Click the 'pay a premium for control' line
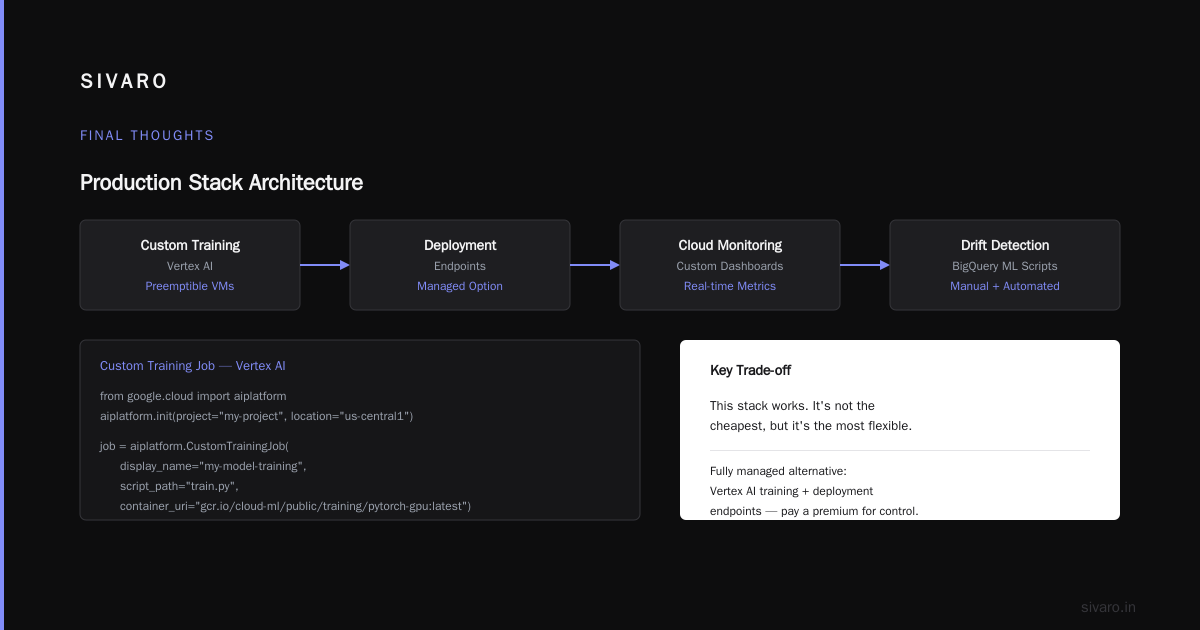The height and width of the screenshot is (630, 1200). [x=814, y=511]
